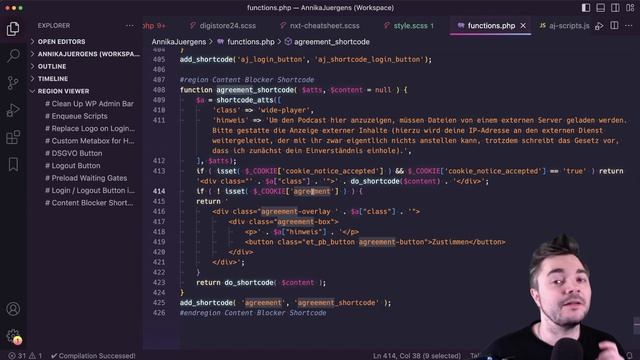The width and height of the screenshot is (640, 360).
Task: Open editor More Actions ellipsis
Action: [x=629, y=25]
